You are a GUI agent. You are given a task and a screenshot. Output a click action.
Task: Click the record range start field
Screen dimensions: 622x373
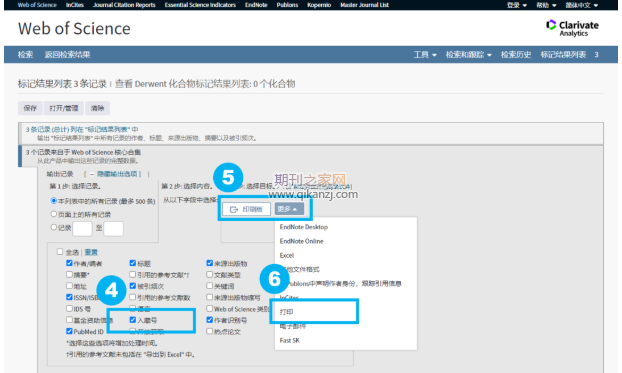(83, 229)
